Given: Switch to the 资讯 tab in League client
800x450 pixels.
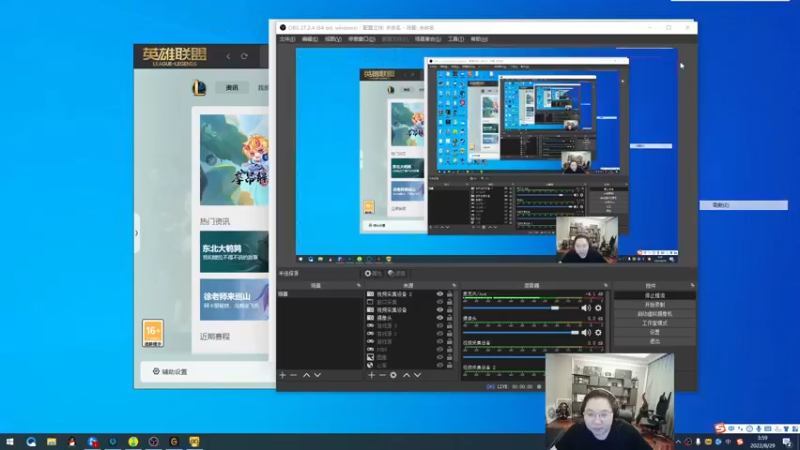Looking at the screenshot, I should point(232,88).
